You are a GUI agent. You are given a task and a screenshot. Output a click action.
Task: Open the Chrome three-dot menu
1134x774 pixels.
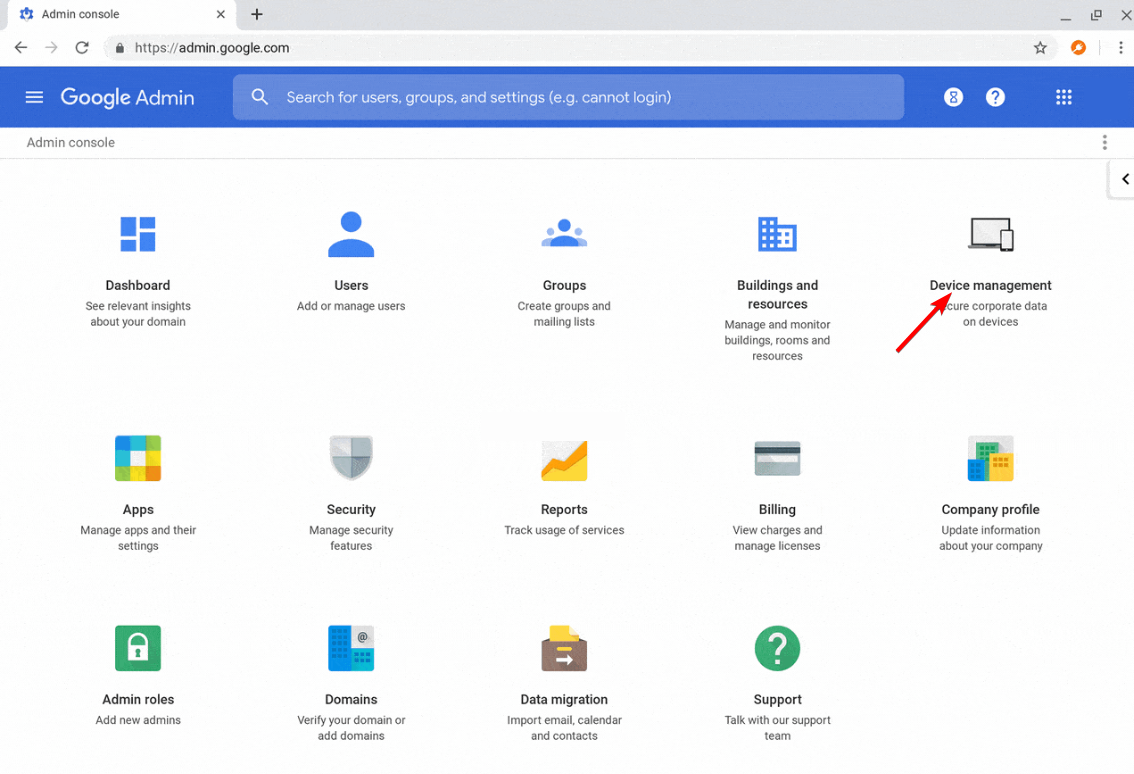pos(1120,48)
